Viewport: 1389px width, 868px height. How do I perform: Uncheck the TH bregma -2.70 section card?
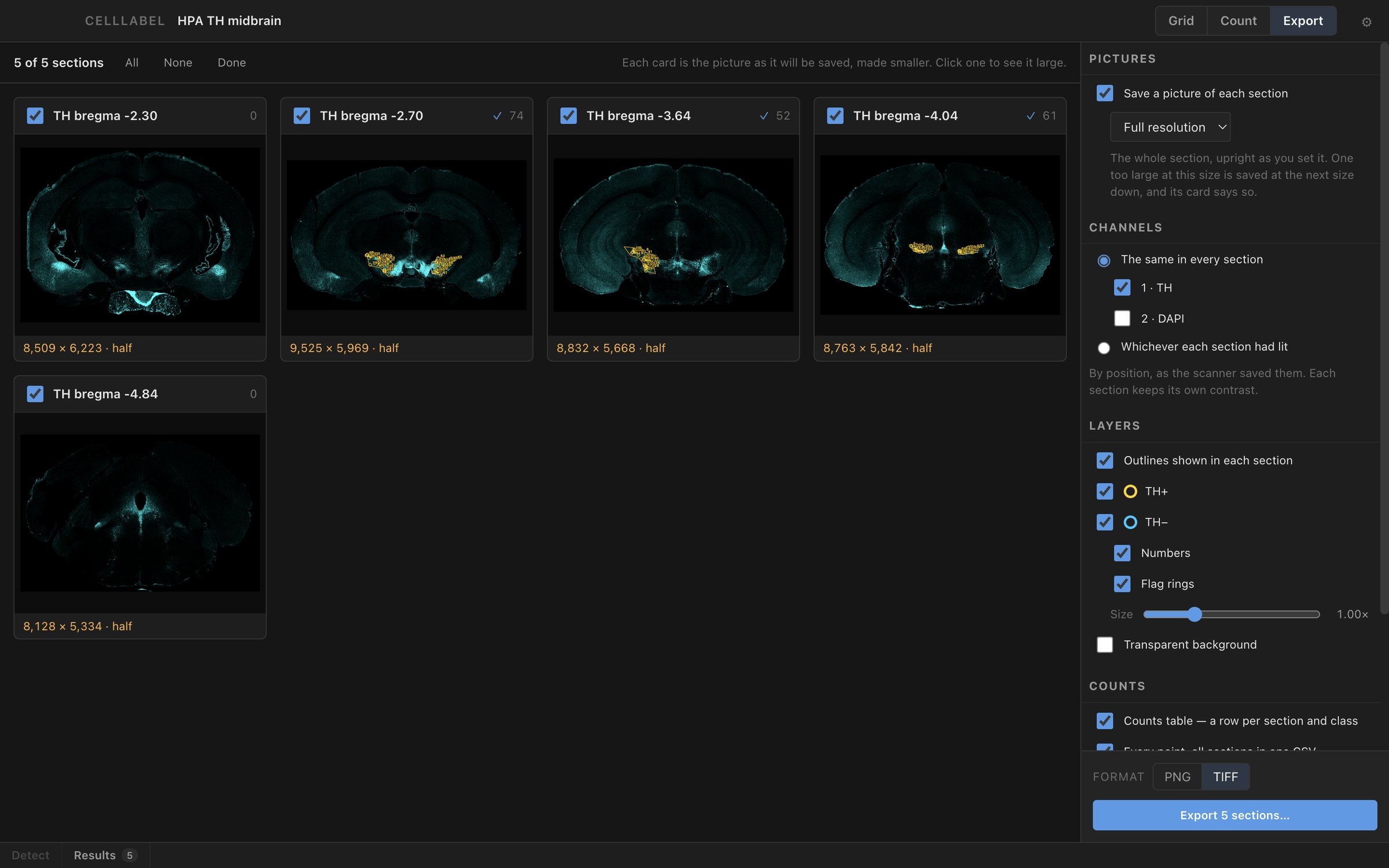[x=302, y=116]
